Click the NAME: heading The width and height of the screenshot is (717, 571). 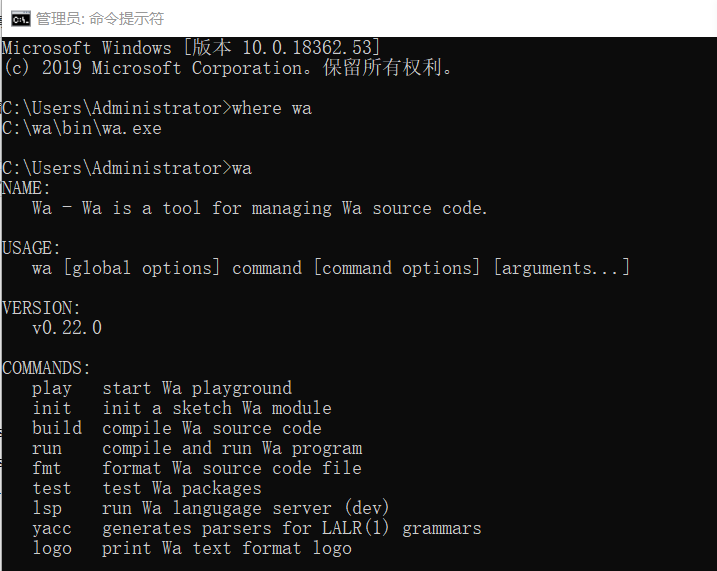coord(27,188)
